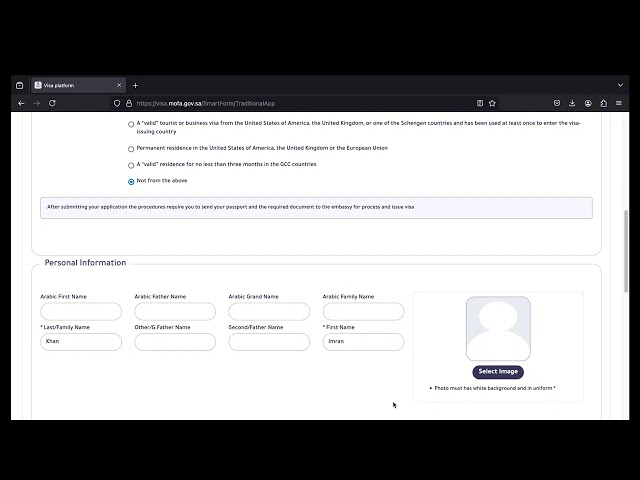Expand the list all tabs chevron
Image resolution: width=640 pixels, height=480 pixels.
tap(620, 85)
